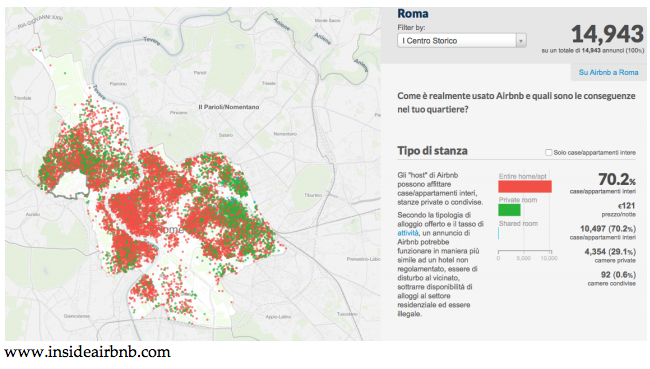Viewport: 650px width, 369px height.
Task: Select the 'I Centro Storico' filter box
Action: coord(462,41)
